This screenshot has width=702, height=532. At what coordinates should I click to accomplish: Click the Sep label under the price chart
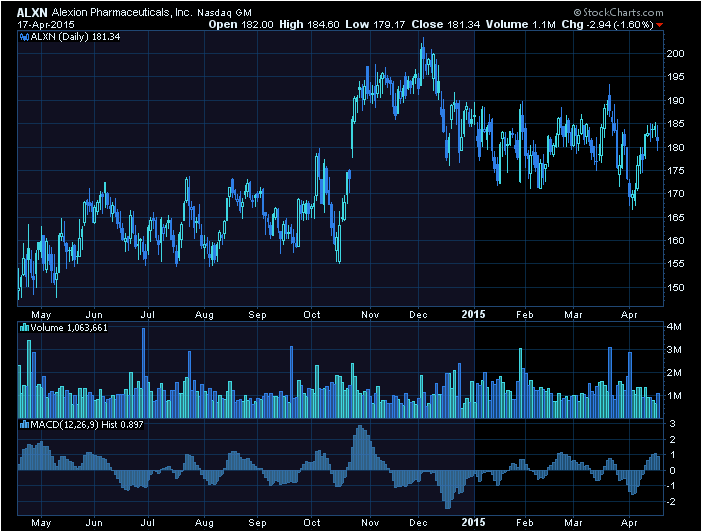257,315
